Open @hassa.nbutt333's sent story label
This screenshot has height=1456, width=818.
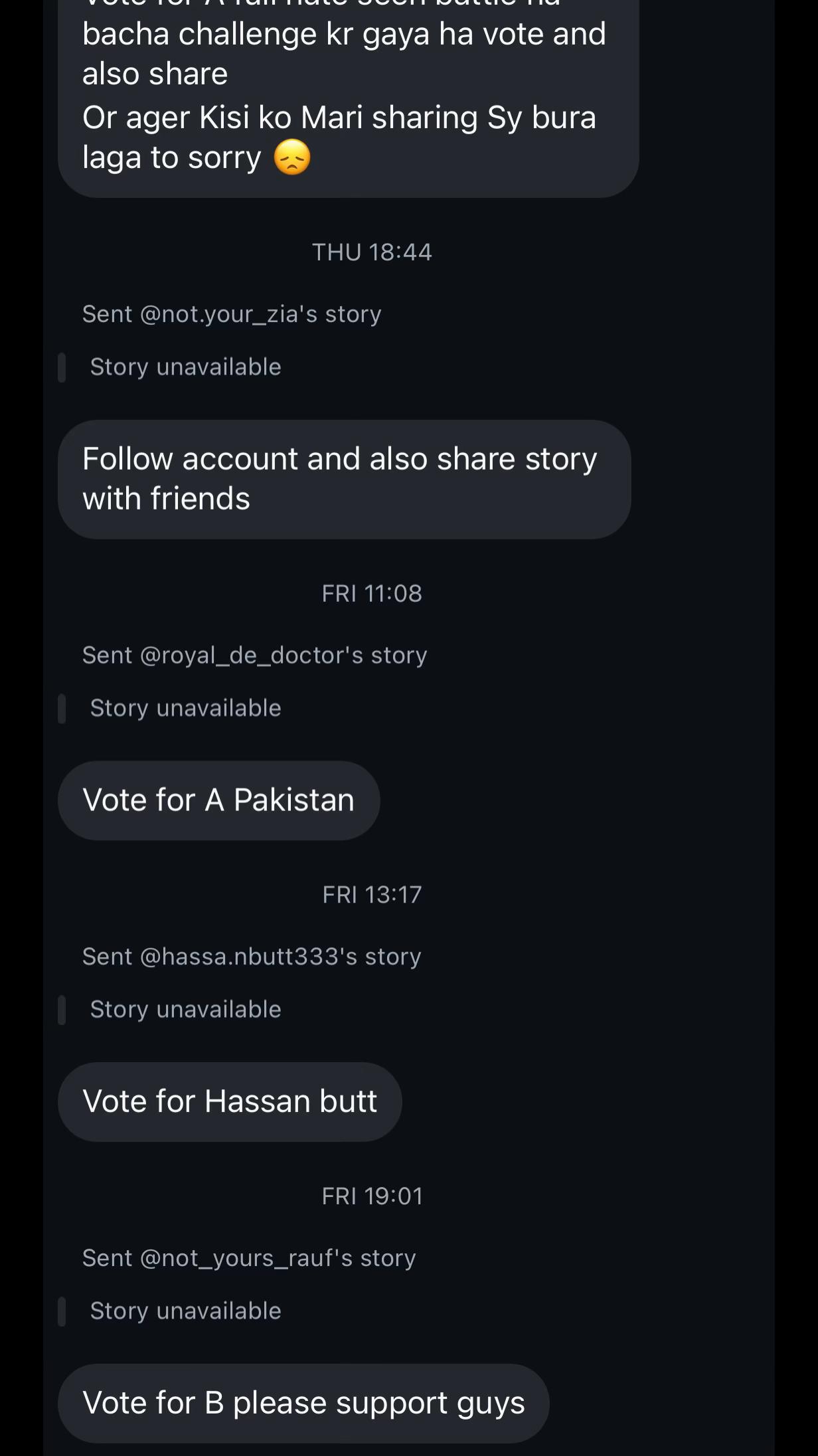click(252, 956)
